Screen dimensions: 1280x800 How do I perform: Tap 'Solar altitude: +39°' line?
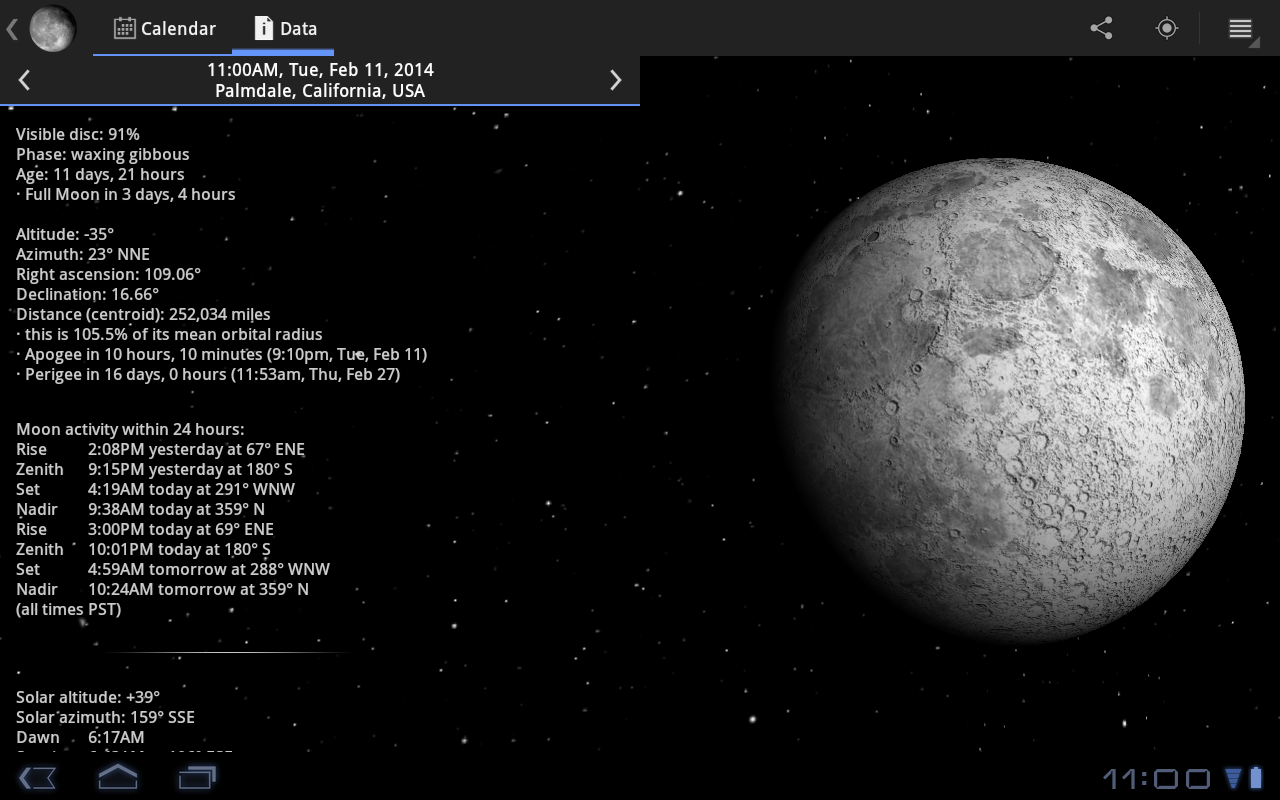88,697
